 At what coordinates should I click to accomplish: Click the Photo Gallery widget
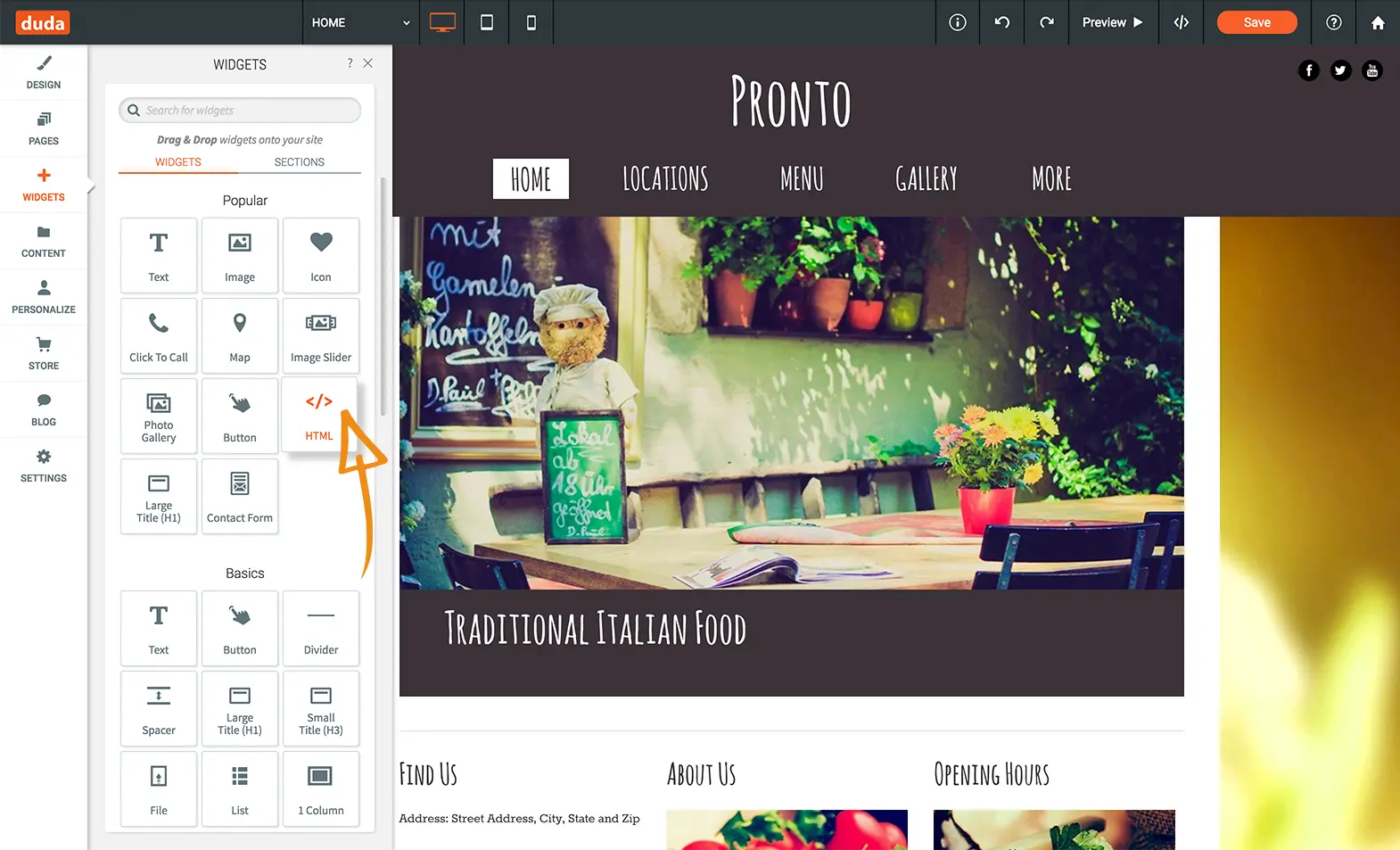[x=159, y=416]
